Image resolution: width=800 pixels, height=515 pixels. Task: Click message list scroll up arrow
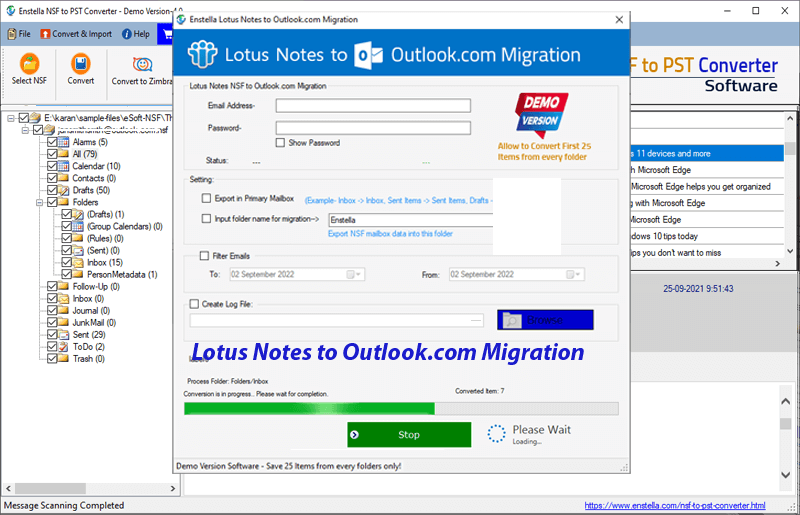(790, 118)
